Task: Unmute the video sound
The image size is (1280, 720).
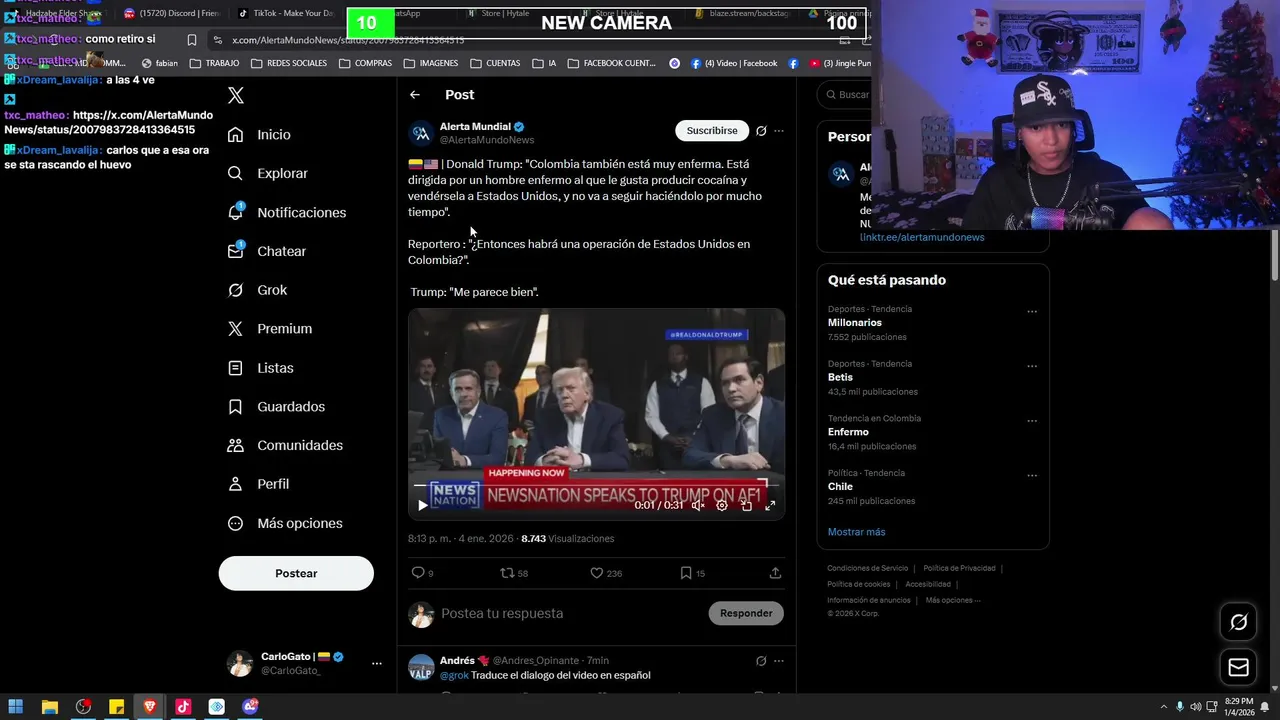Action: pos(698,505)
